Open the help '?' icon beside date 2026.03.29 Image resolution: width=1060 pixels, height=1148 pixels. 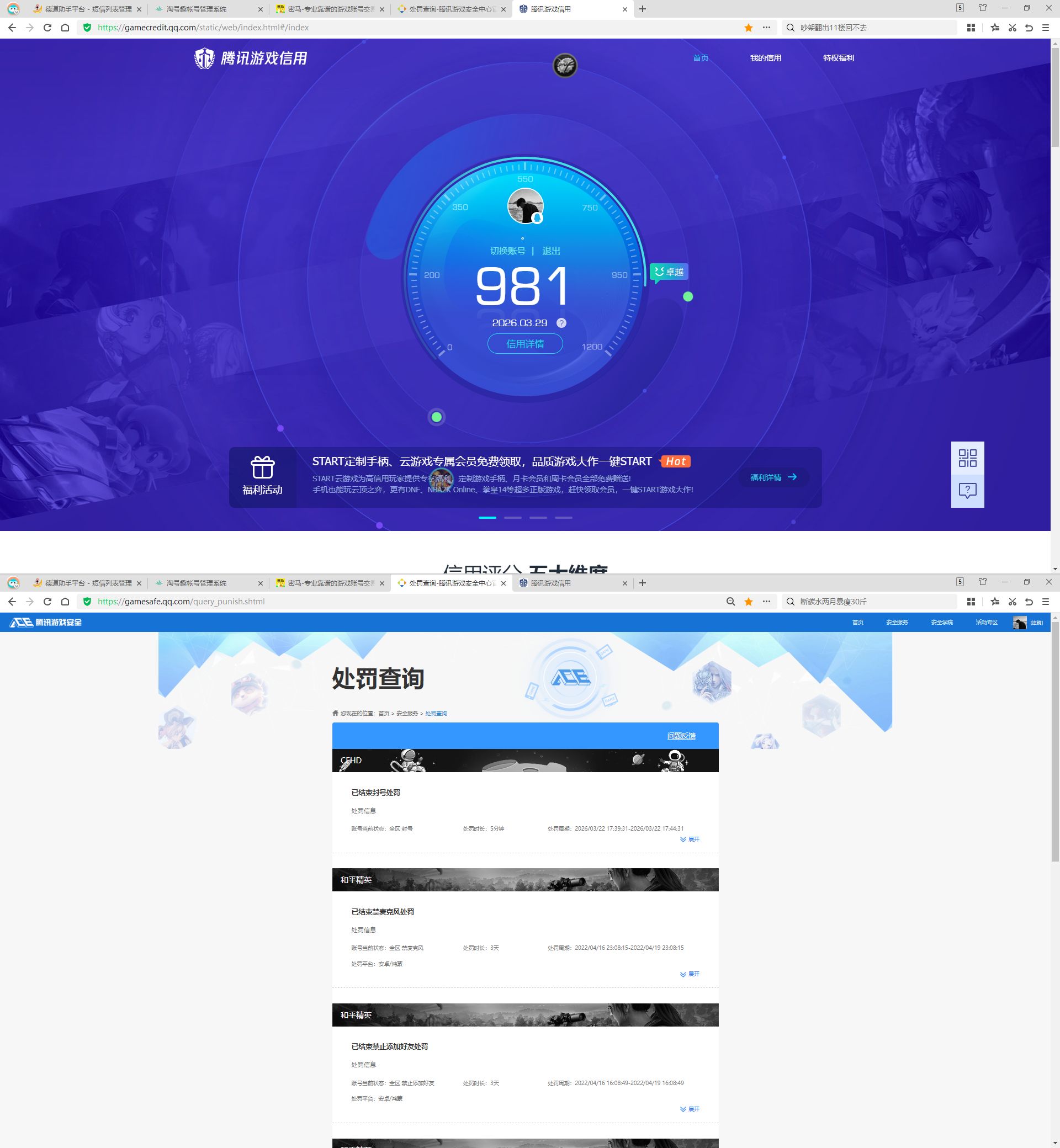561,323
